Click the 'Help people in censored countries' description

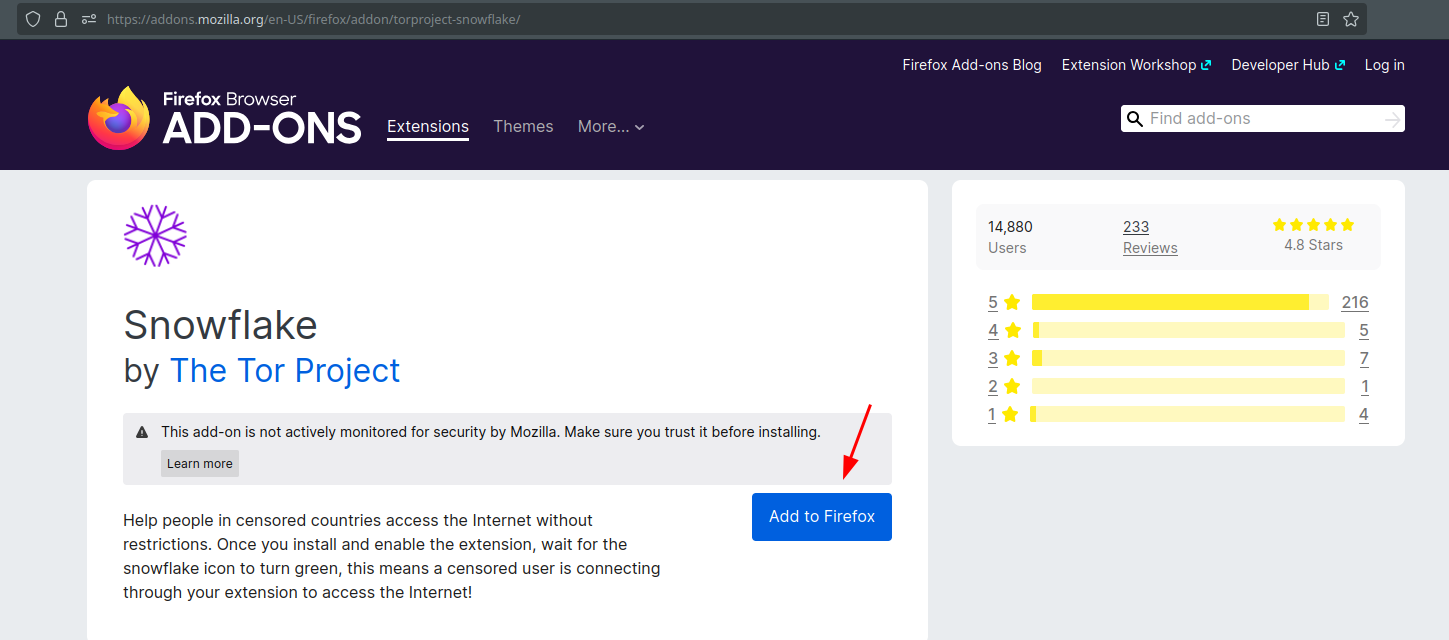click(392, 556)
